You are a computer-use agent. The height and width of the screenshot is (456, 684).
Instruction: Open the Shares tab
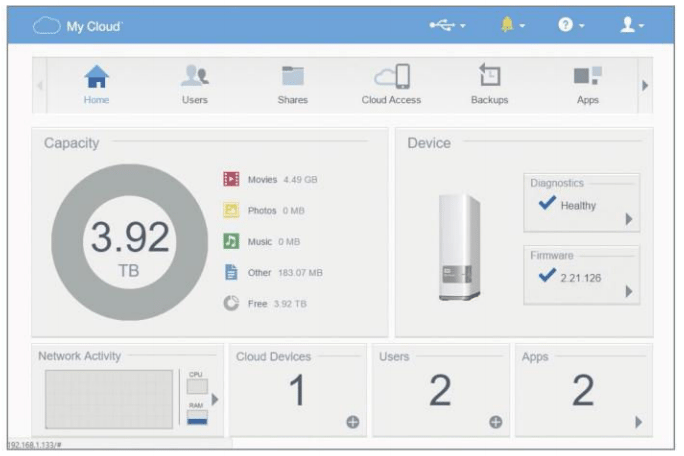(x=293, y=85)
